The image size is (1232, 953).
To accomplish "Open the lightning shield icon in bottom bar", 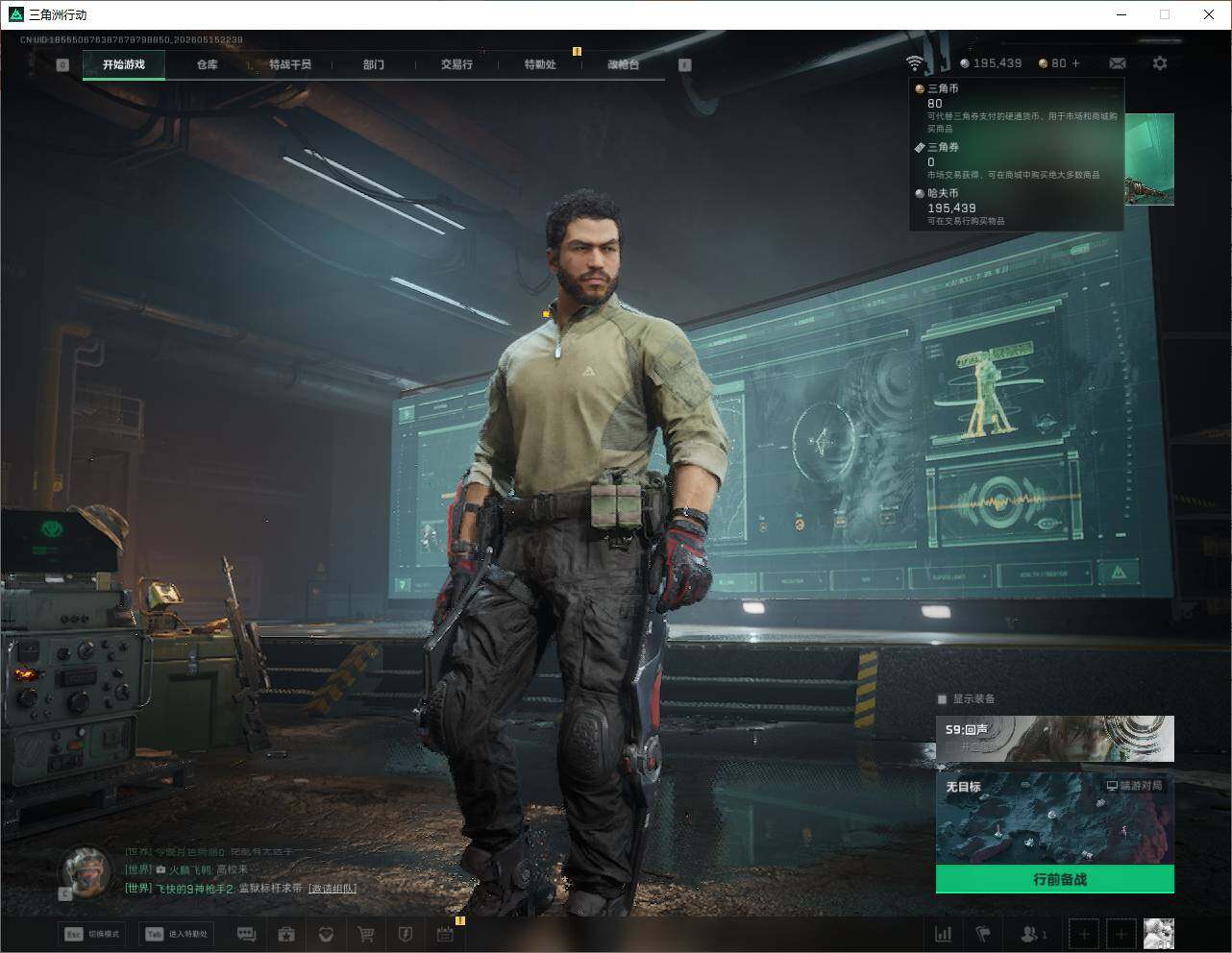I will 406,934.
